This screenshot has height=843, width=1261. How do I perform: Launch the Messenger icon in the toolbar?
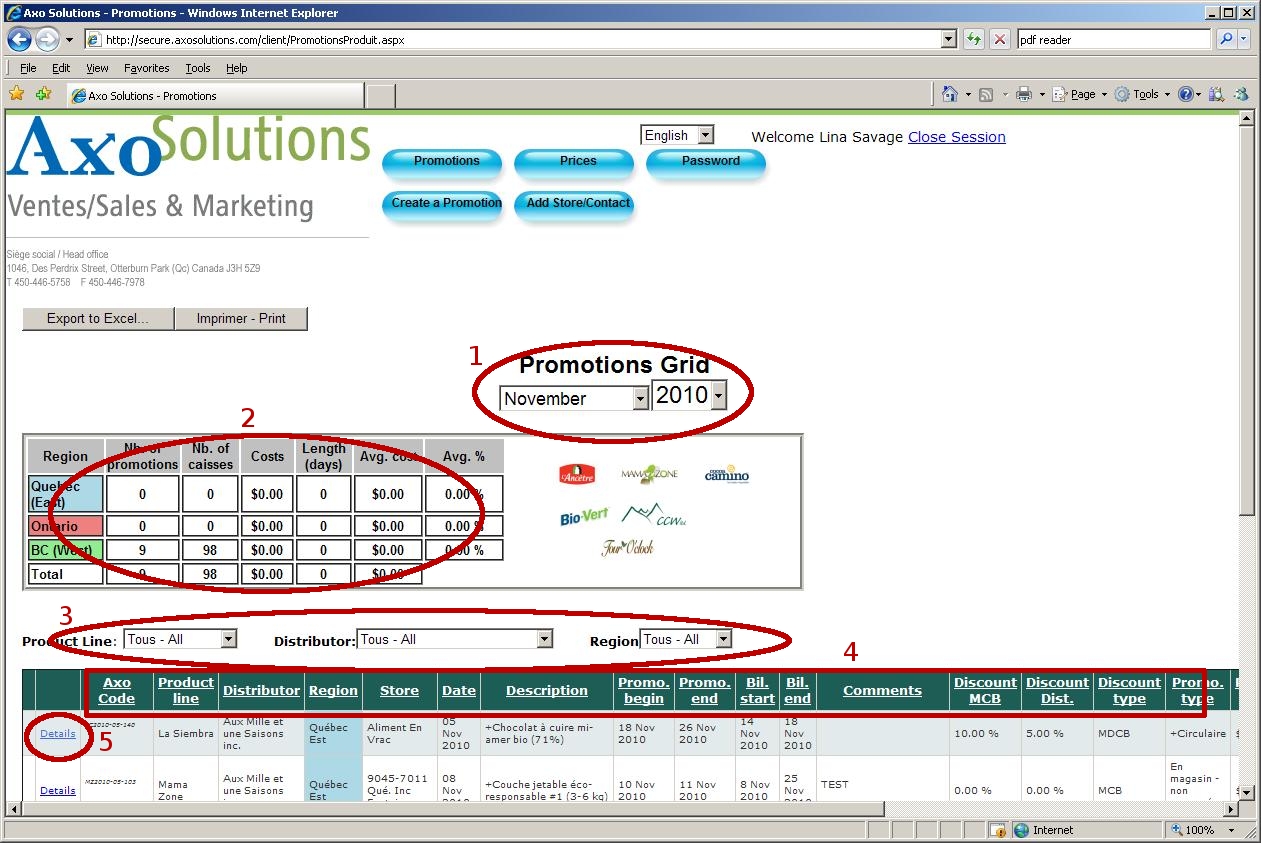click(1241, 94)
